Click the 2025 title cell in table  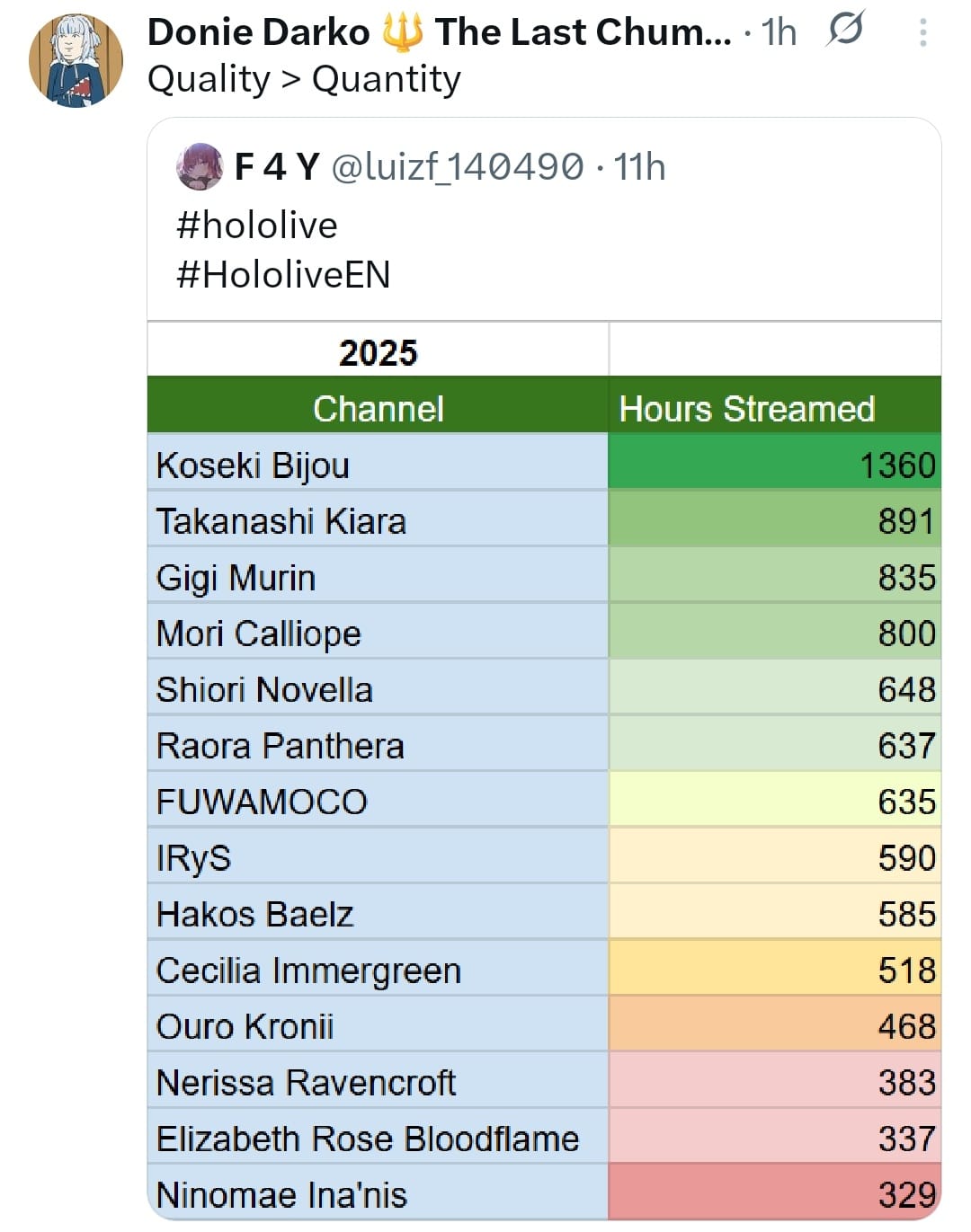(378, 352)
